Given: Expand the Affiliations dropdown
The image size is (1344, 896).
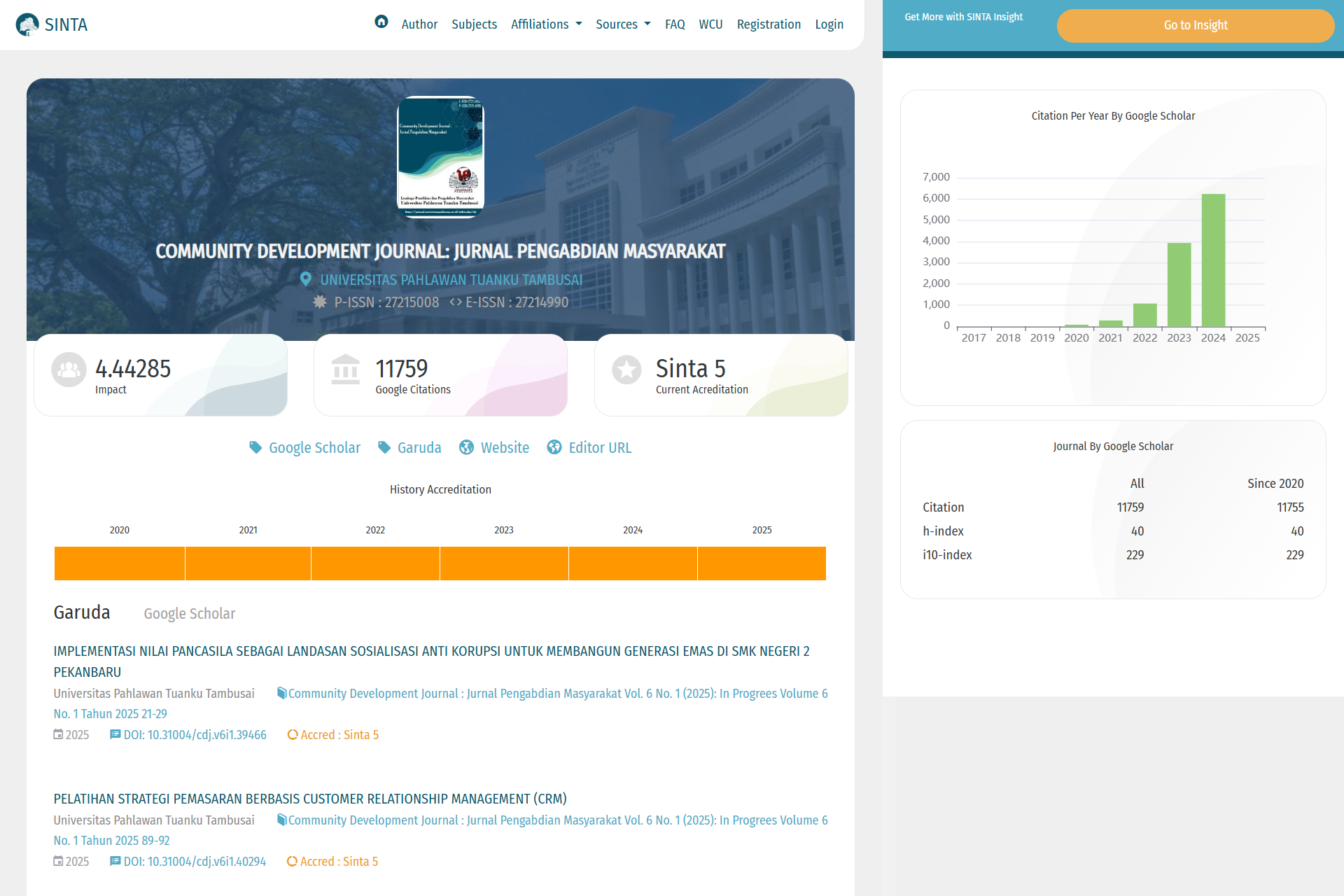Looking at the screenshot, I should tap(547, 24).
